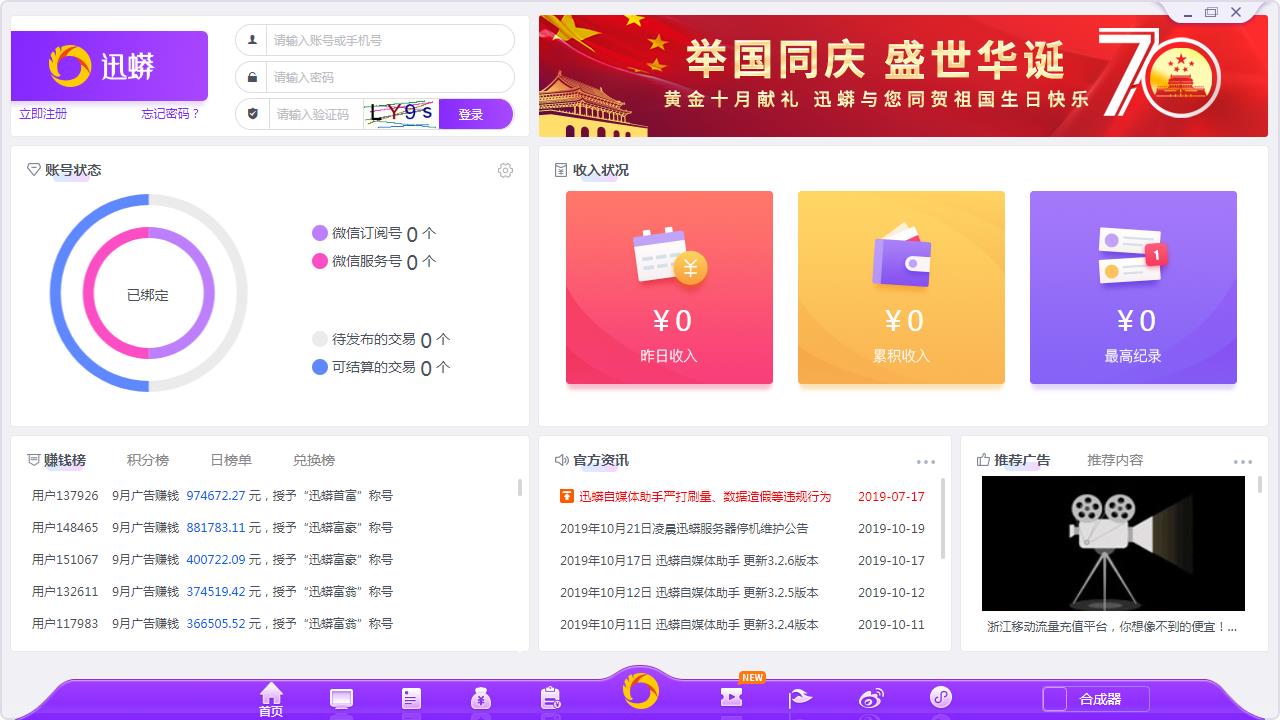Click the 登录 login button
The height and width of the screenshot is (720, 1280).
(475, 114)
